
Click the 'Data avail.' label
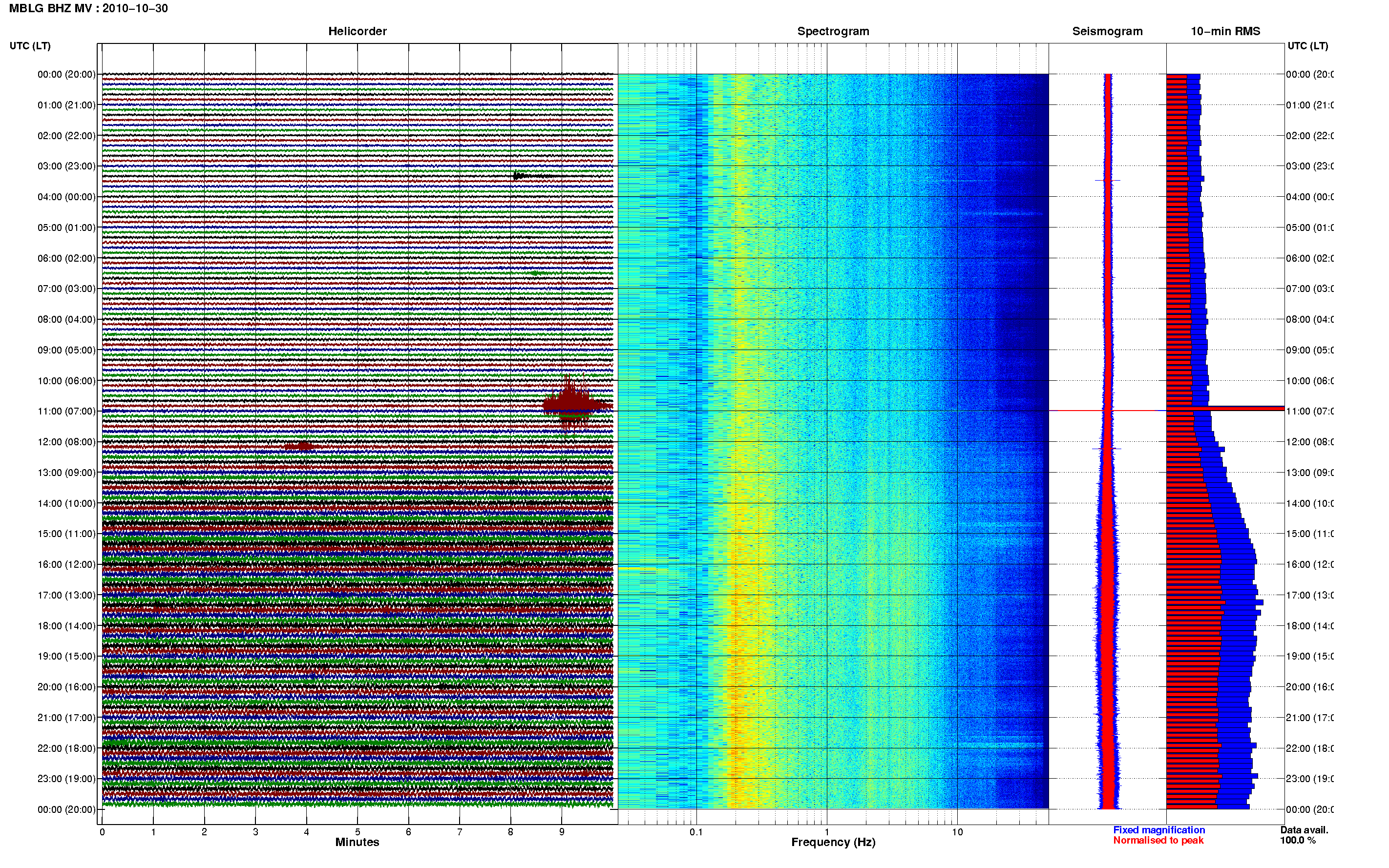click(x=1304, y=830)
